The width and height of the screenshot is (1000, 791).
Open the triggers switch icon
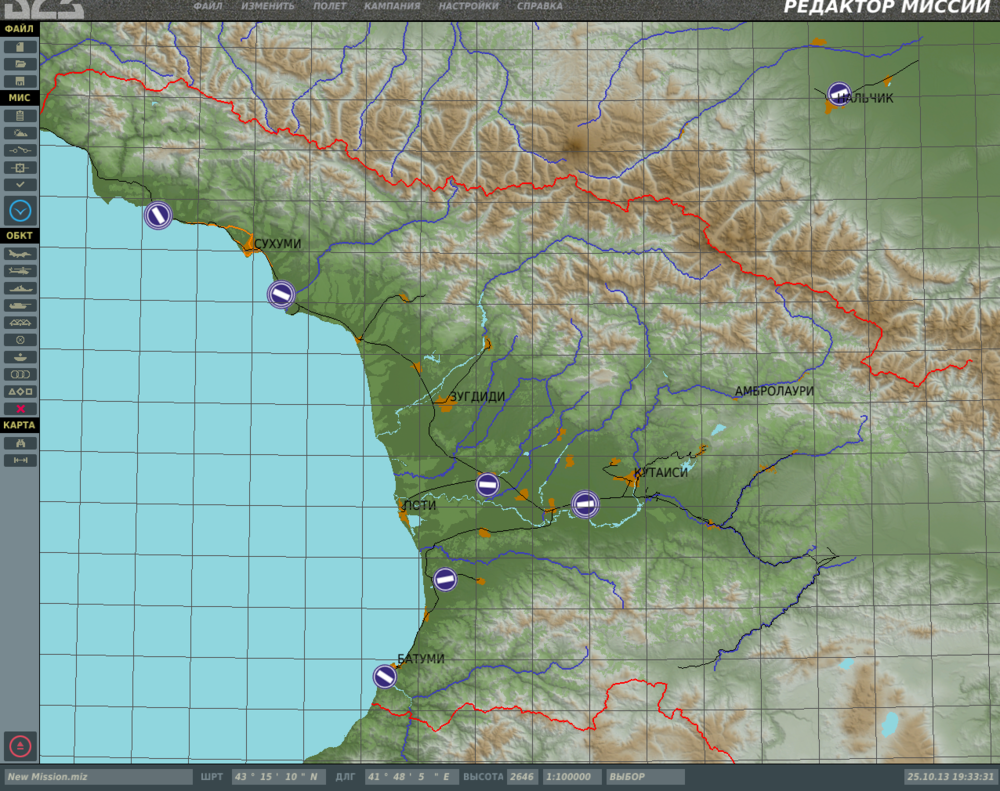20,150
